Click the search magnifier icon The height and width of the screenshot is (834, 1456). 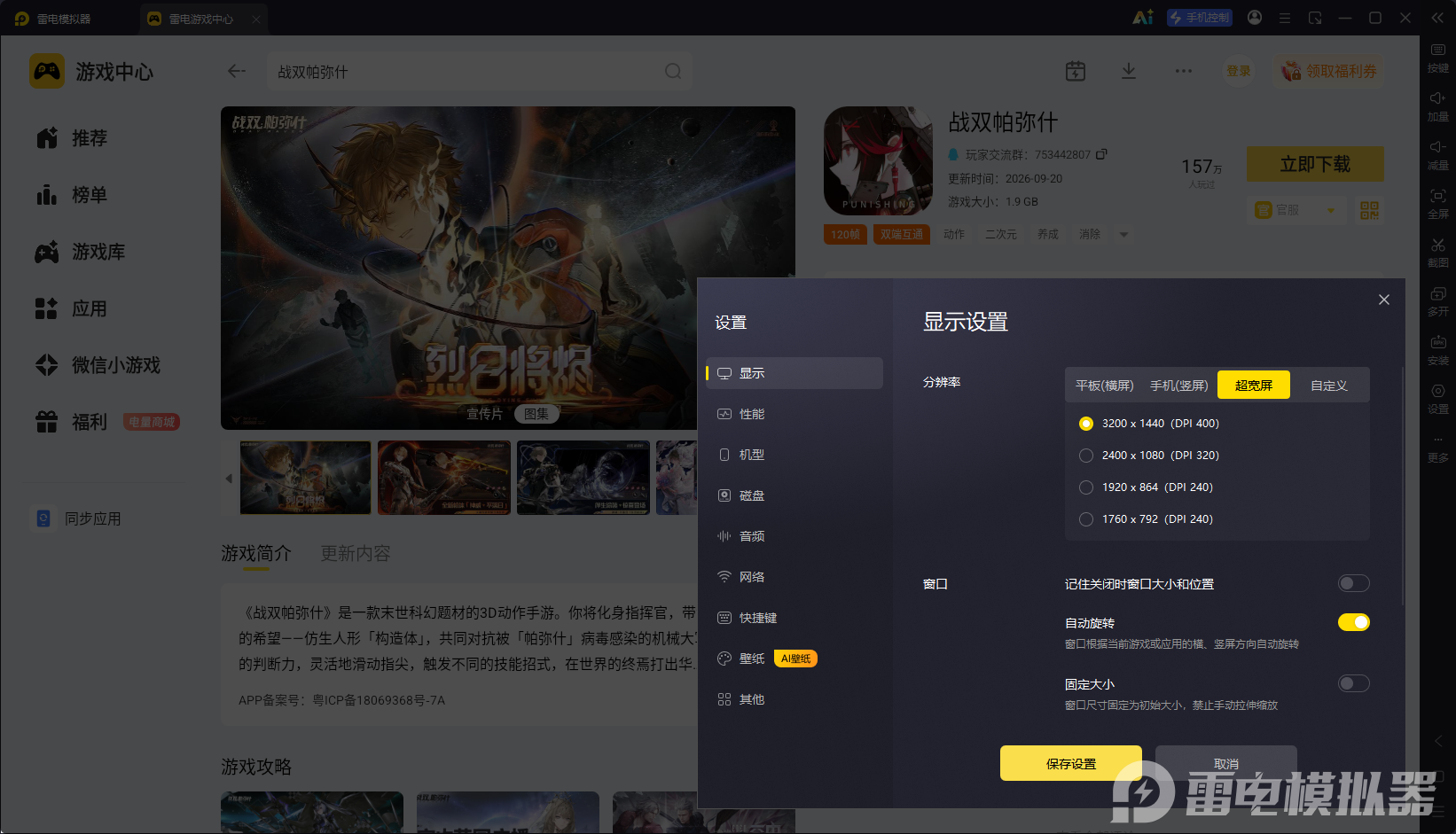pyautogui.click(x=673, y=71)
